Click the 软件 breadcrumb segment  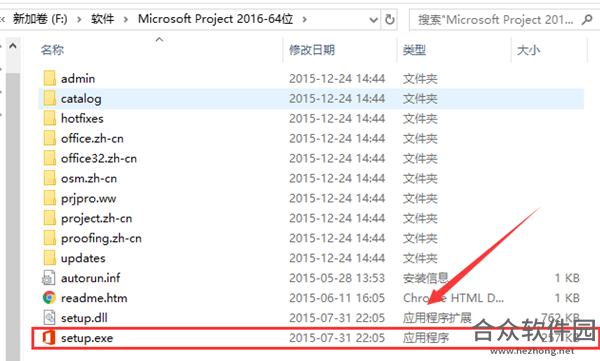[103, 19]
